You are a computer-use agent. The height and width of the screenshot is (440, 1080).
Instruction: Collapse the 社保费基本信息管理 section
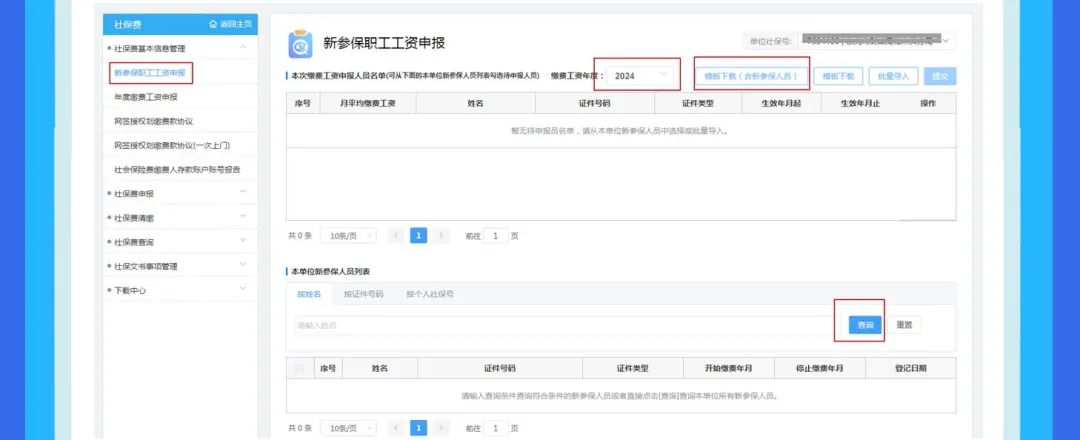(x=242, y=48)
